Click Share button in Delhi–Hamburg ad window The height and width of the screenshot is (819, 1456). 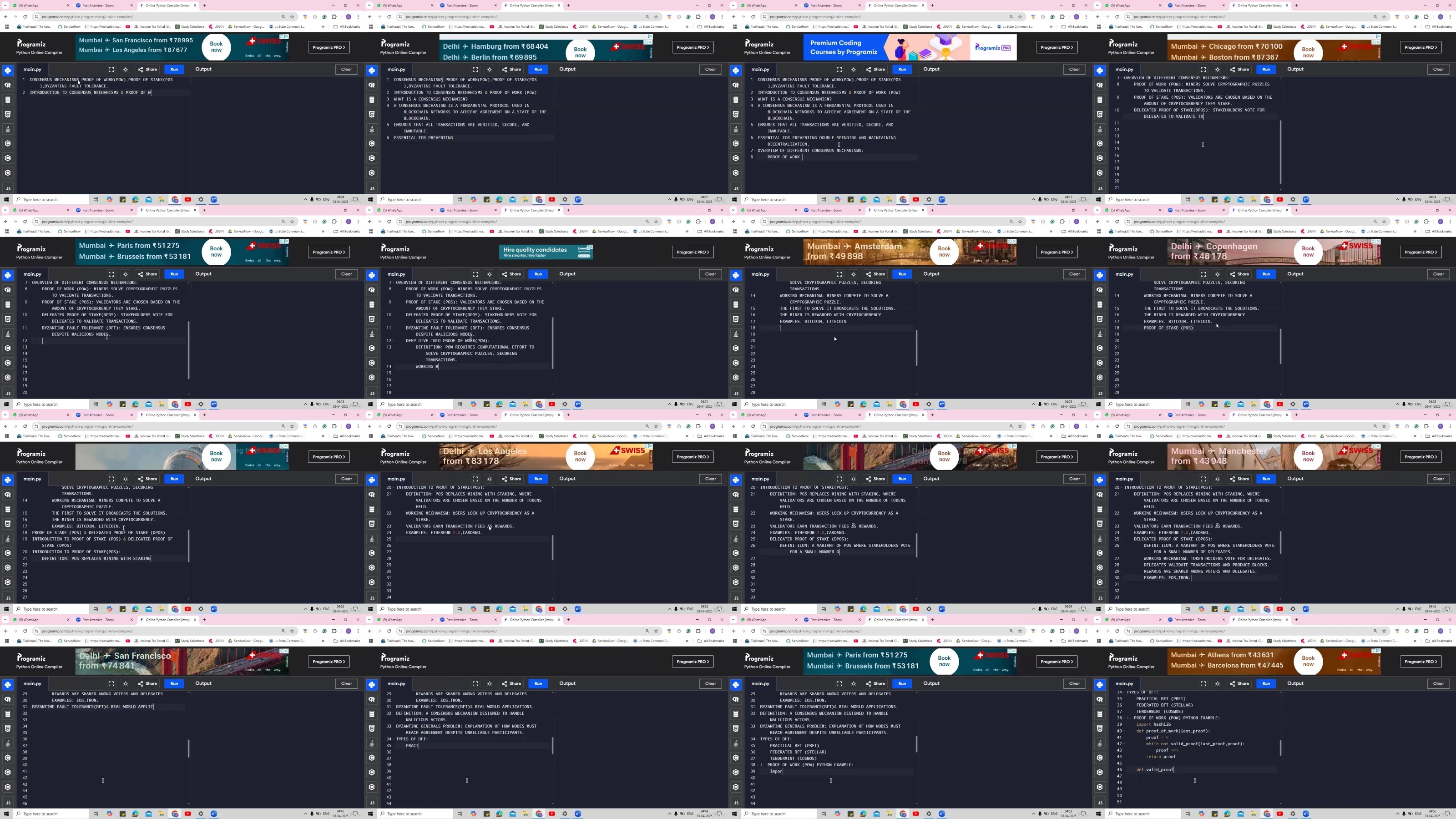click(x=511, y=70)
